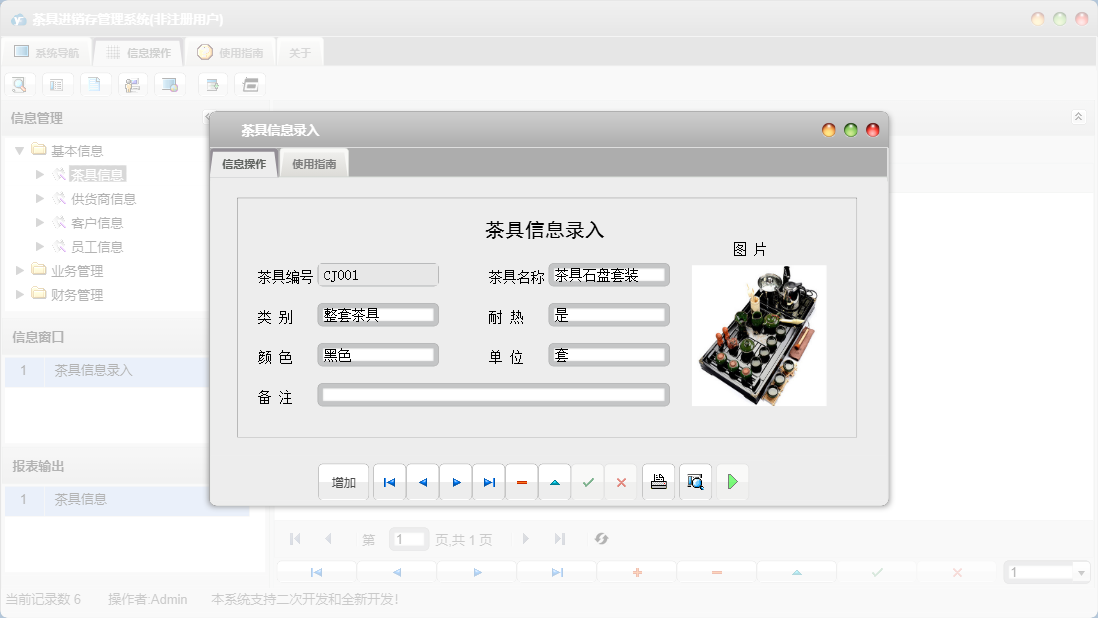Delete record using the red minus icon
1098x618 pixels.
coord(521,482)
